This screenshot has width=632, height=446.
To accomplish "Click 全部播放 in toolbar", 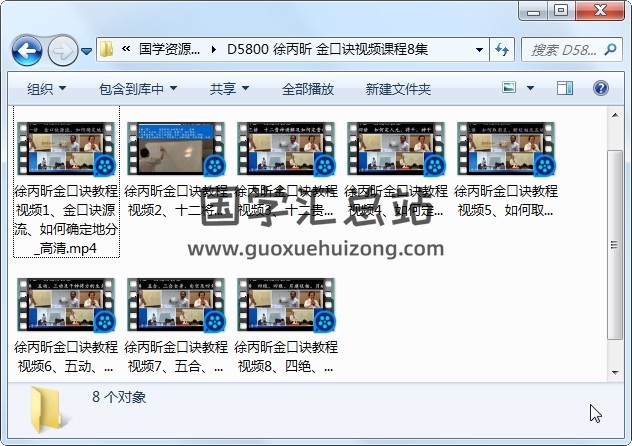I will (308, 89).
